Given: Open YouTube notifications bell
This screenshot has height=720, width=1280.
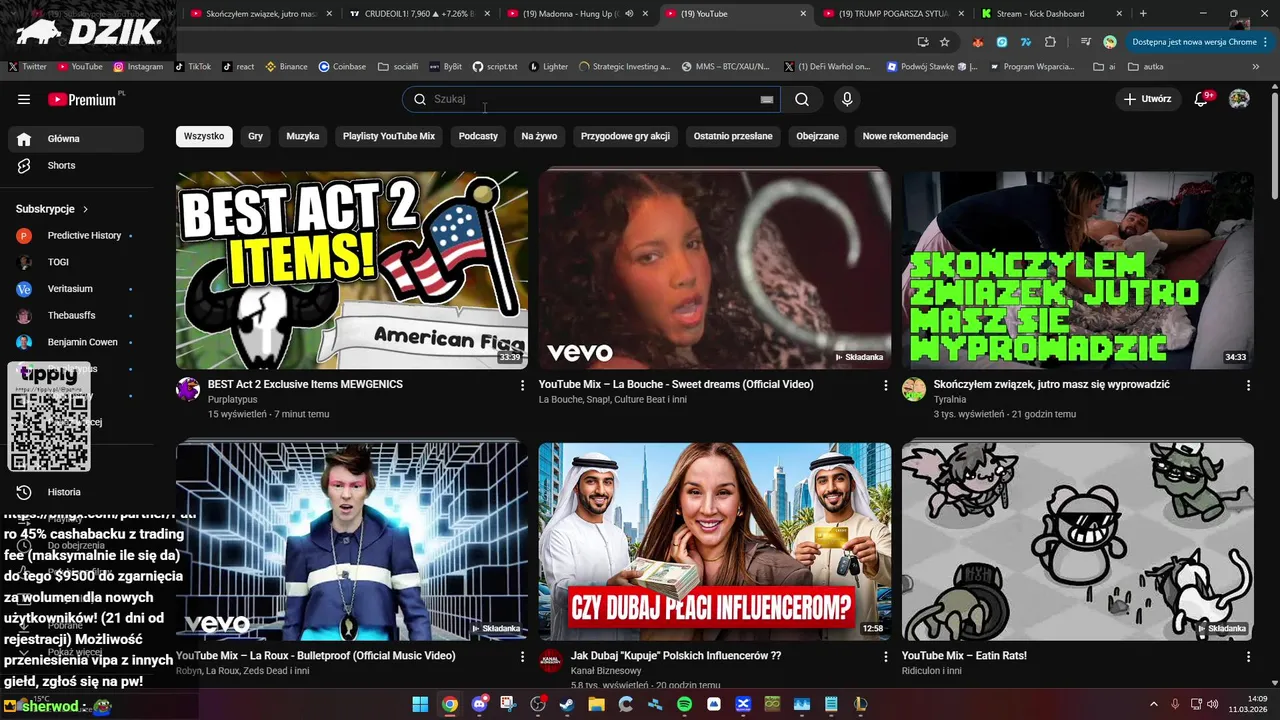Looking at the screenshot, I should (x=1202, y=99).
